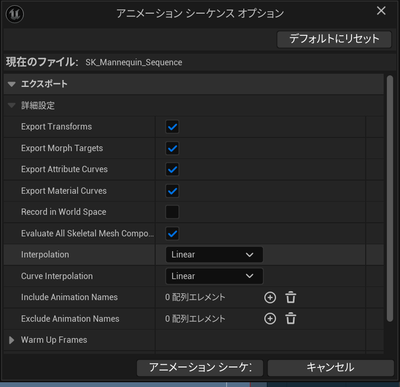Uncheck Export Transforms

pos(172,127)
